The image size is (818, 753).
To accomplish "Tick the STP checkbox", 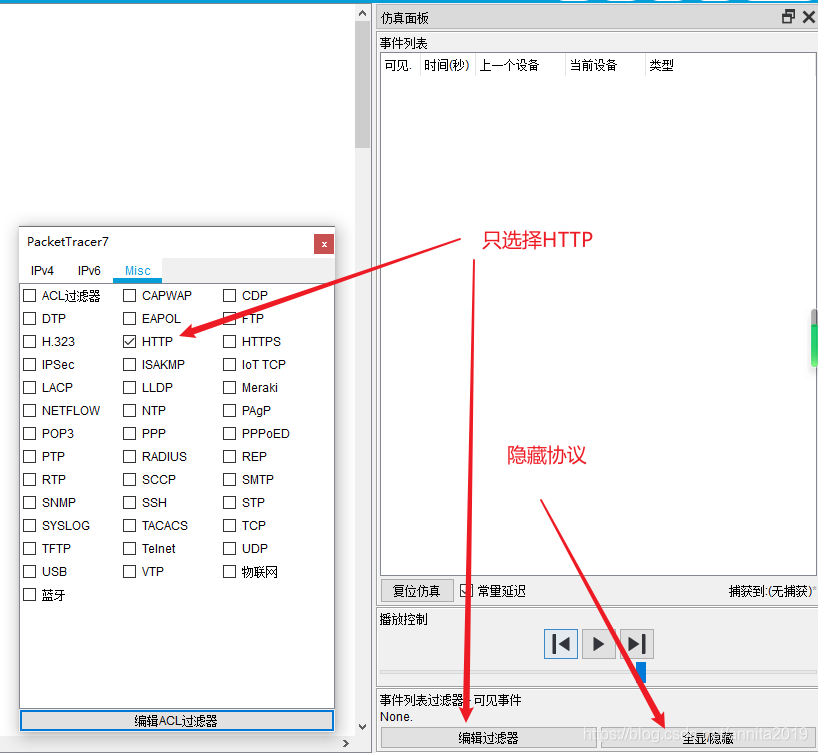I will pos(230,503).
